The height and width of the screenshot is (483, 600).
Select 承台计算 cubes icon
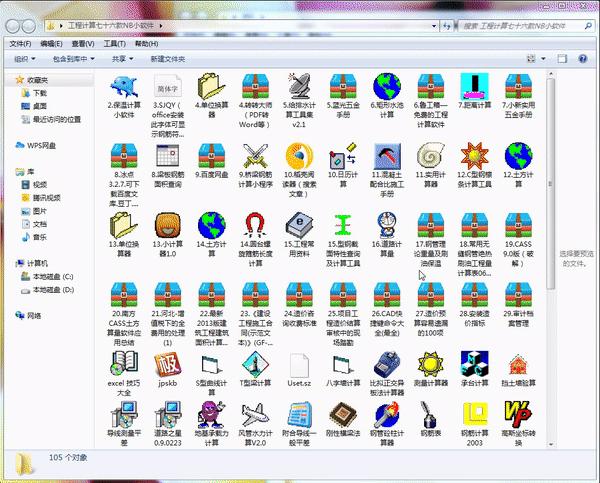(x=474, y=364)
